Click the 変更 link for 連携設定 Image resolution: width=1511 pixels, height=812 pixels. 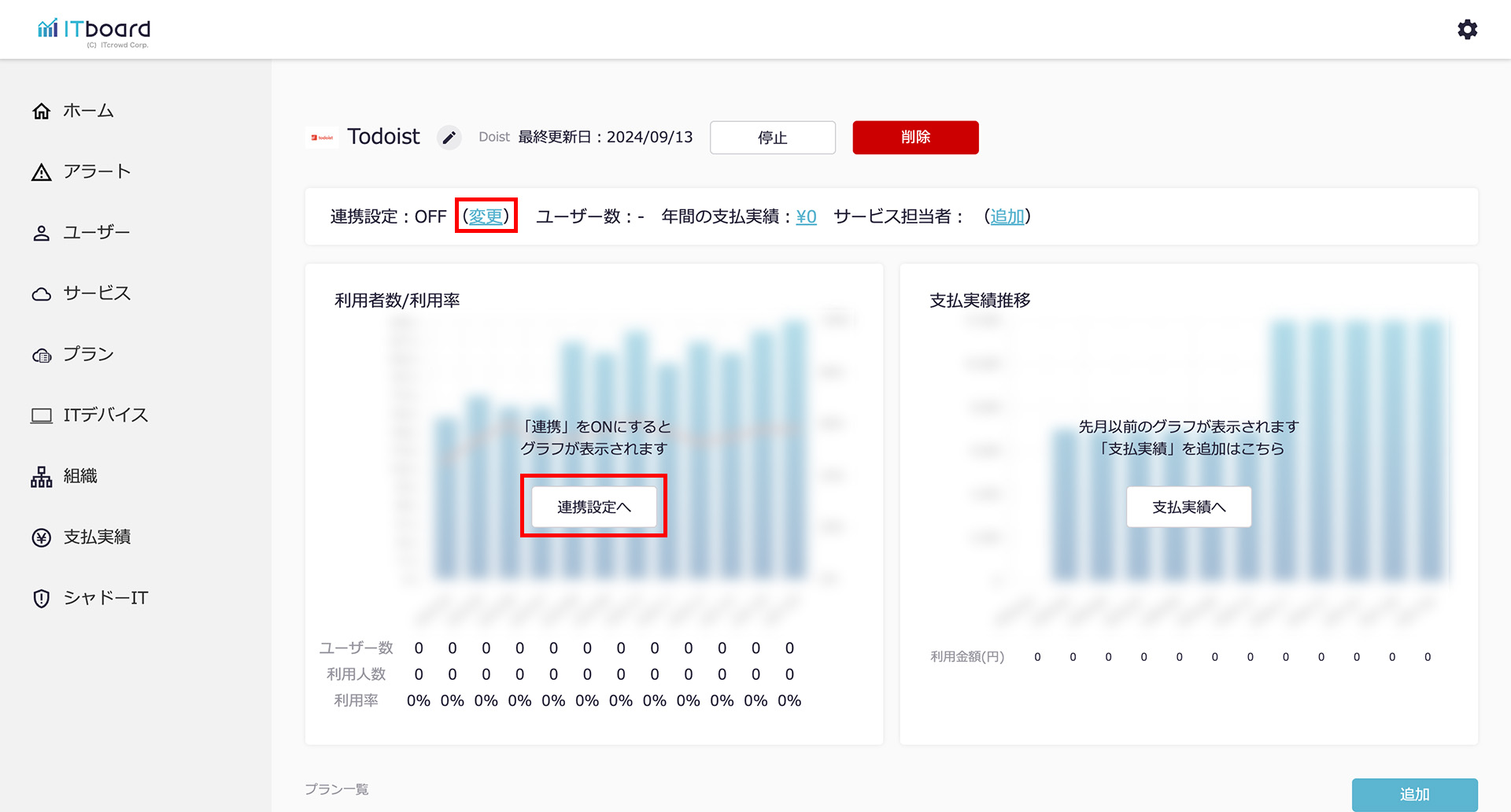(486, 216)
